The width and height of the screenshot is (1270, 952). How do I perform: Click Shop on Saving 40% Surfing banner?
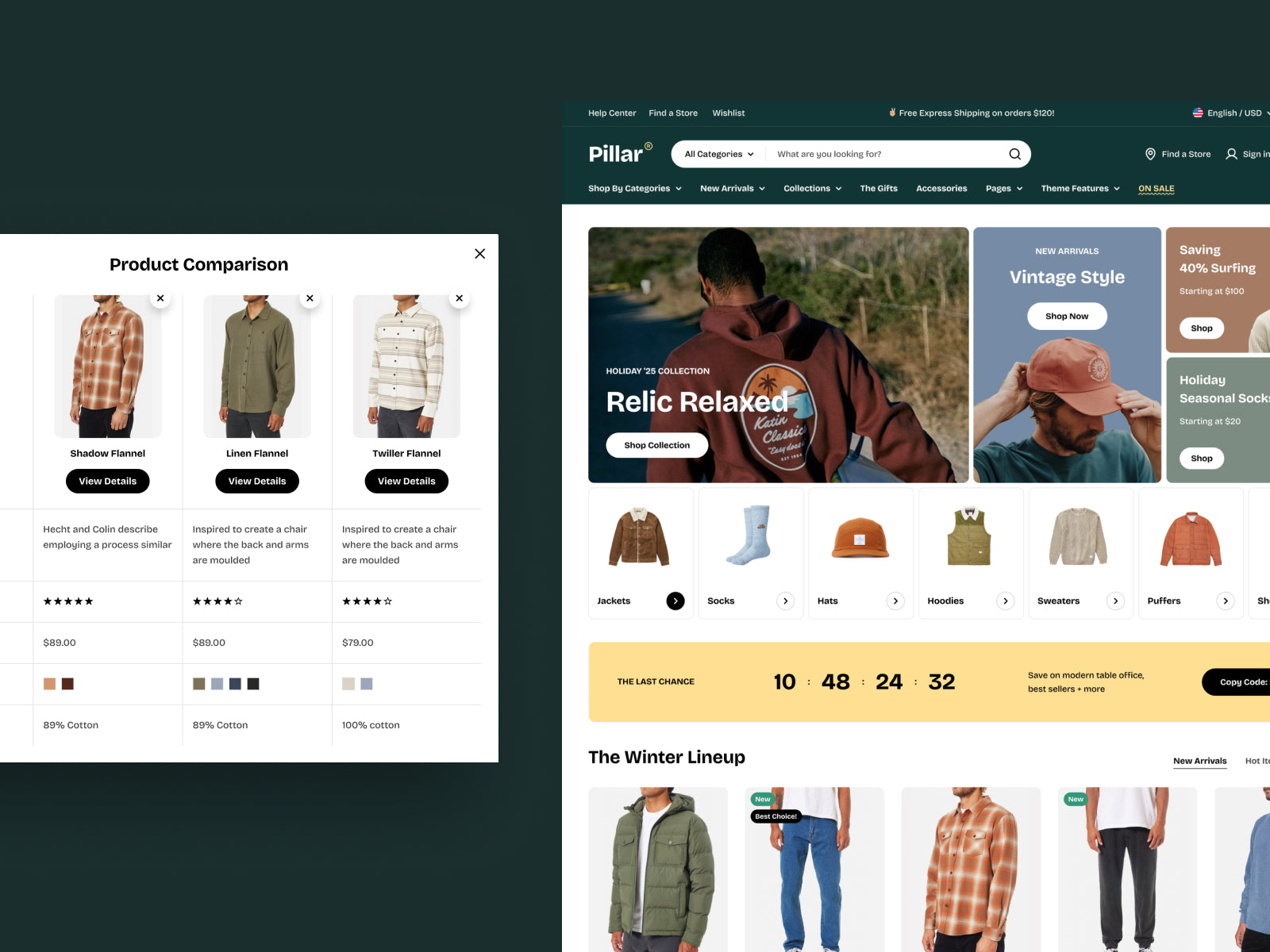(1202, 328)
